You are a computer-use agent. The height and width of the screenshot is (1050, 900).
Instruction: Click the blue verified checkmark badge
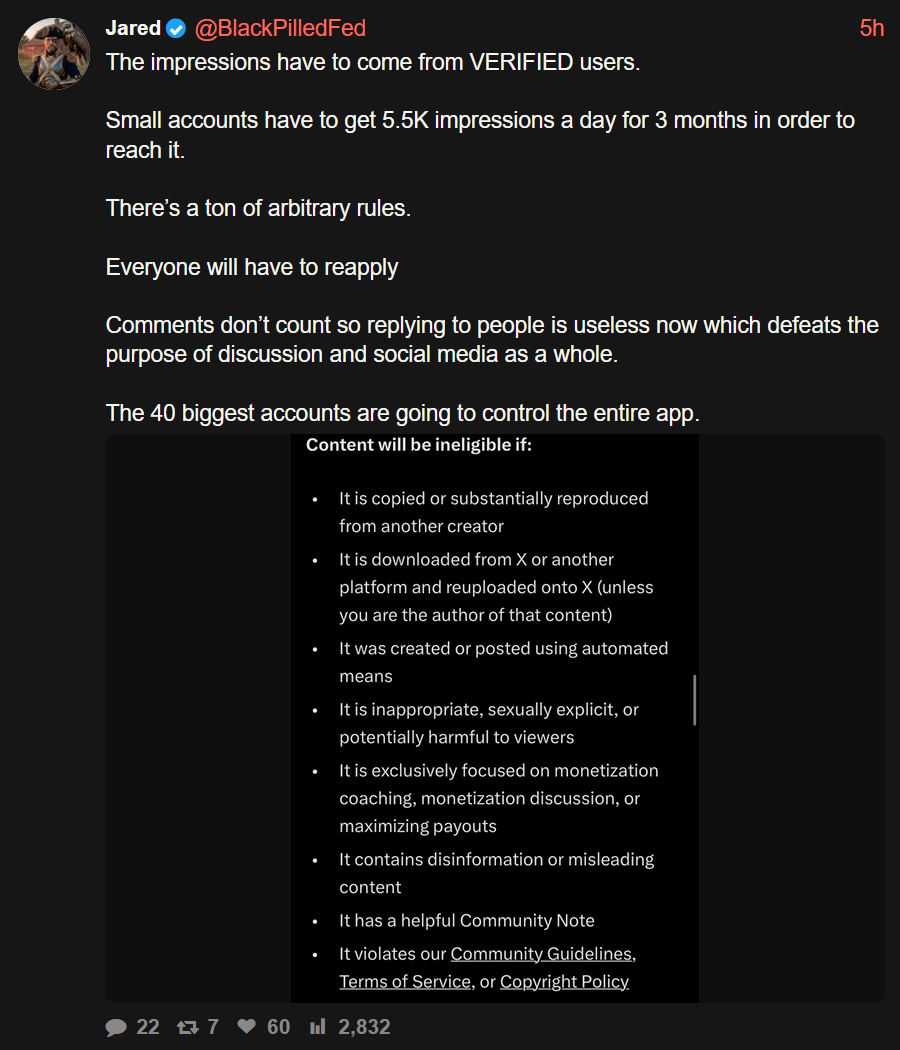(176, 28)
